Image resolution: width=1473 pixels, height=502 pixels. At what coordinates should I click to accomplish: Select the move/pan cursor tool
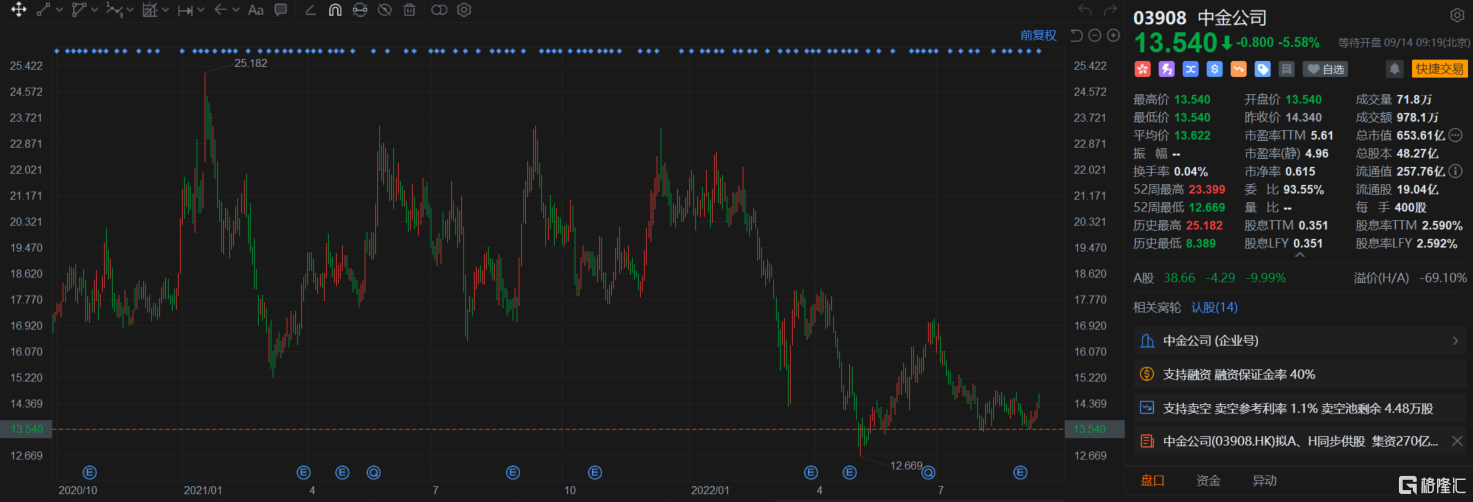point(19,10)
